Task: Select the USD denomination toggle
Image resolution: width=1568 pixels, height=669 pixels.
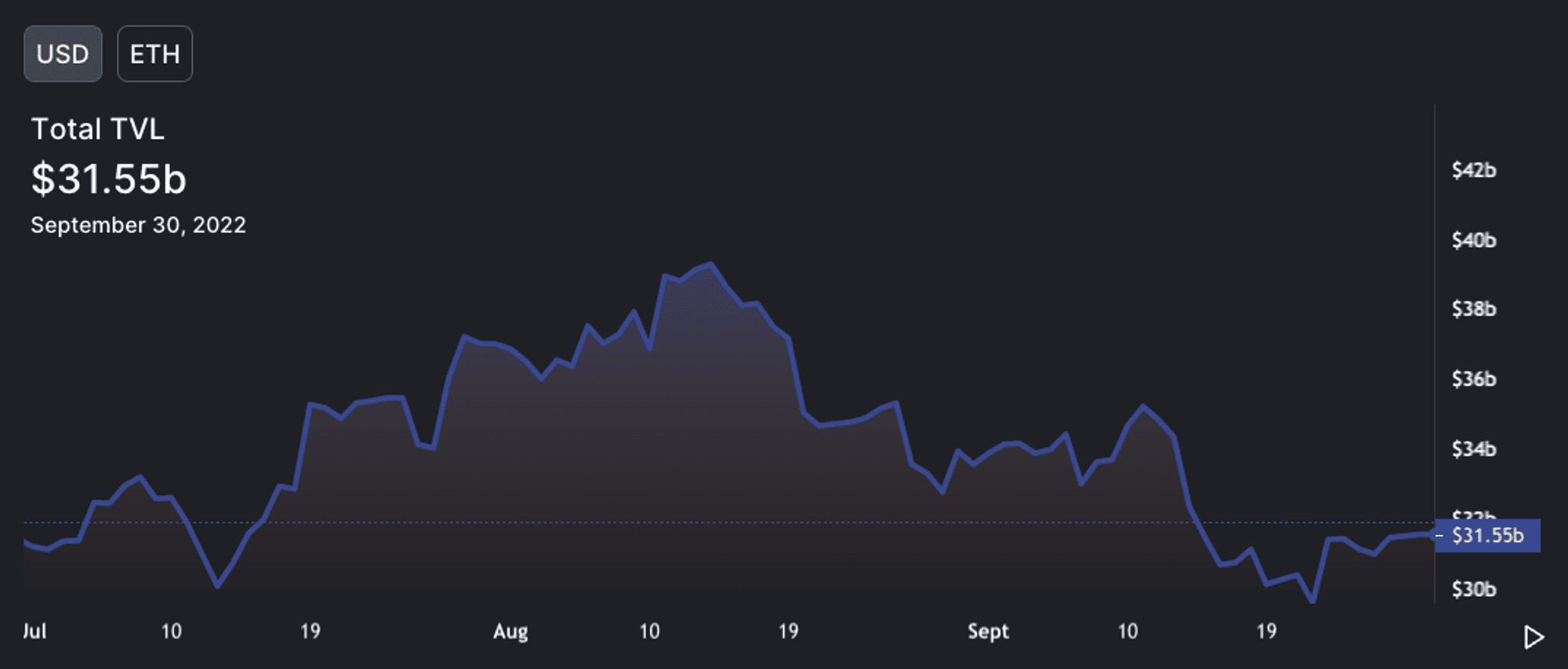Action: point(63,54)
